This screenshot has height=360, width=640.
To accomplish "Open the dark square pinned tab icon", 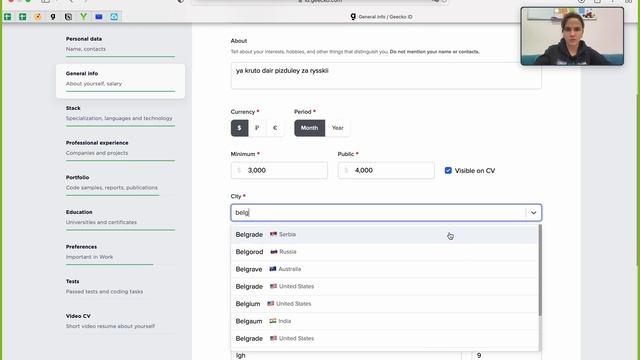I will click(x=68, y=17).
